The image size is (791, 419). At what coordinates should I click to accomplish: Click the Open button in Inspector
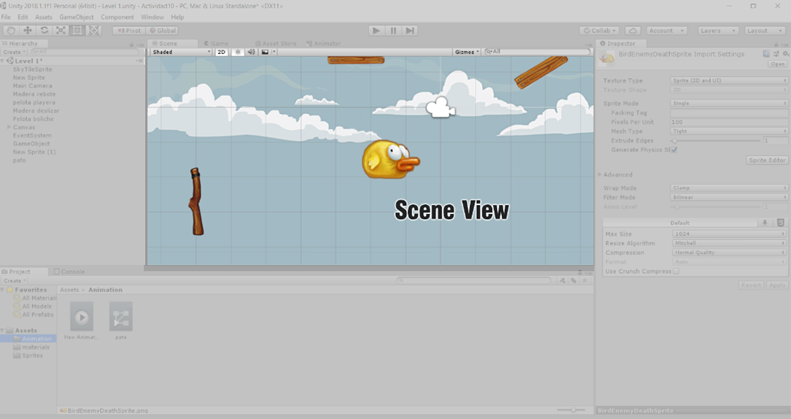coord(777,64)
